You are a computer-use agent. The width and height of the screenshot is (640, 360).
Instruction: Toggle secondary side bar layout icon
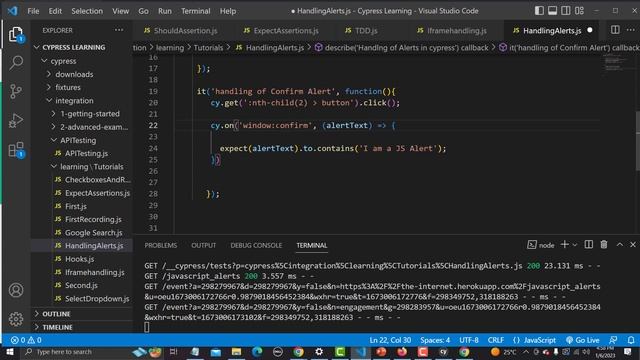point(566,11)
